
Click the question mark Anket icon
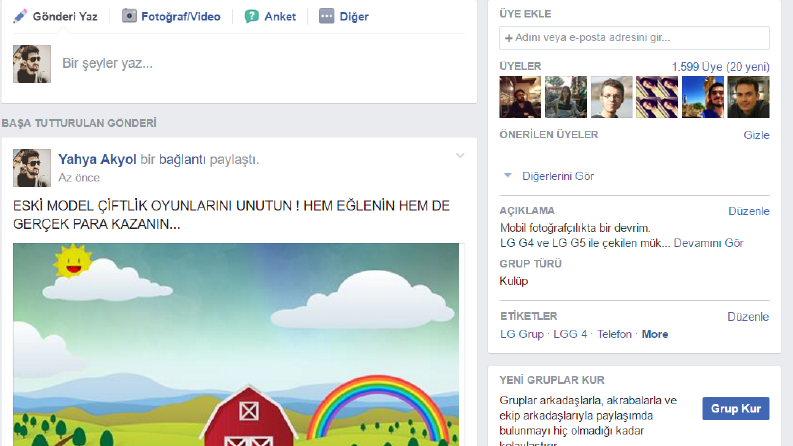pyautogui.click(x=251, y=16)
